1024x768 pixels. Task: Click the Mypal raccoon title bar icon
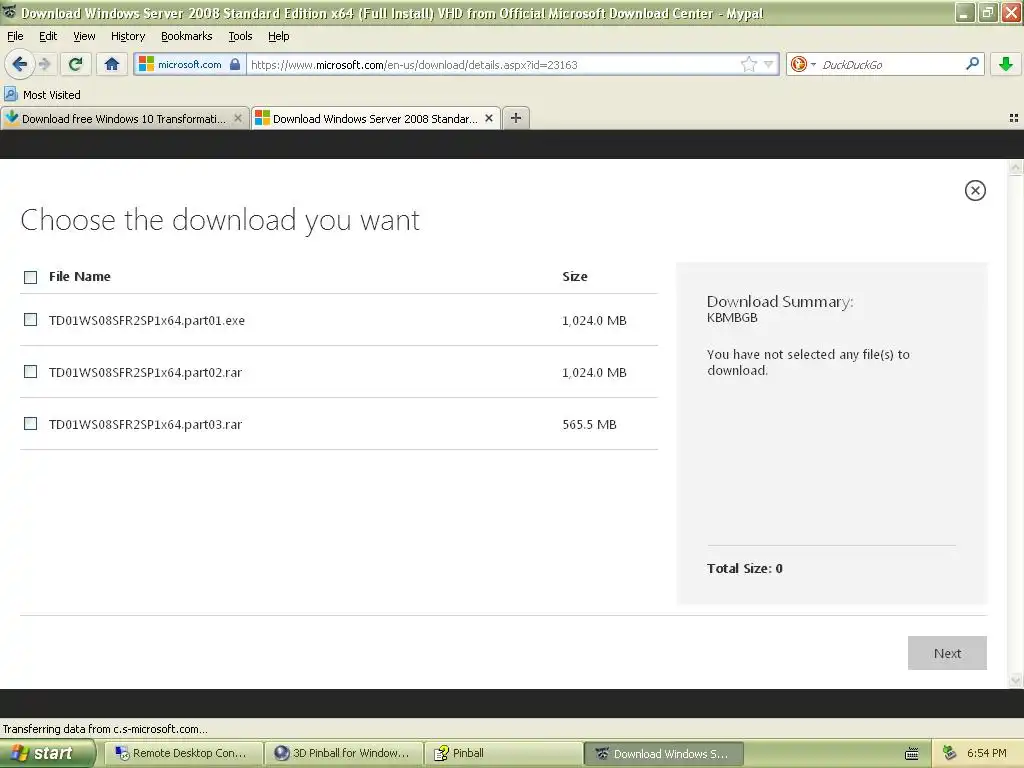click(10, 13)
